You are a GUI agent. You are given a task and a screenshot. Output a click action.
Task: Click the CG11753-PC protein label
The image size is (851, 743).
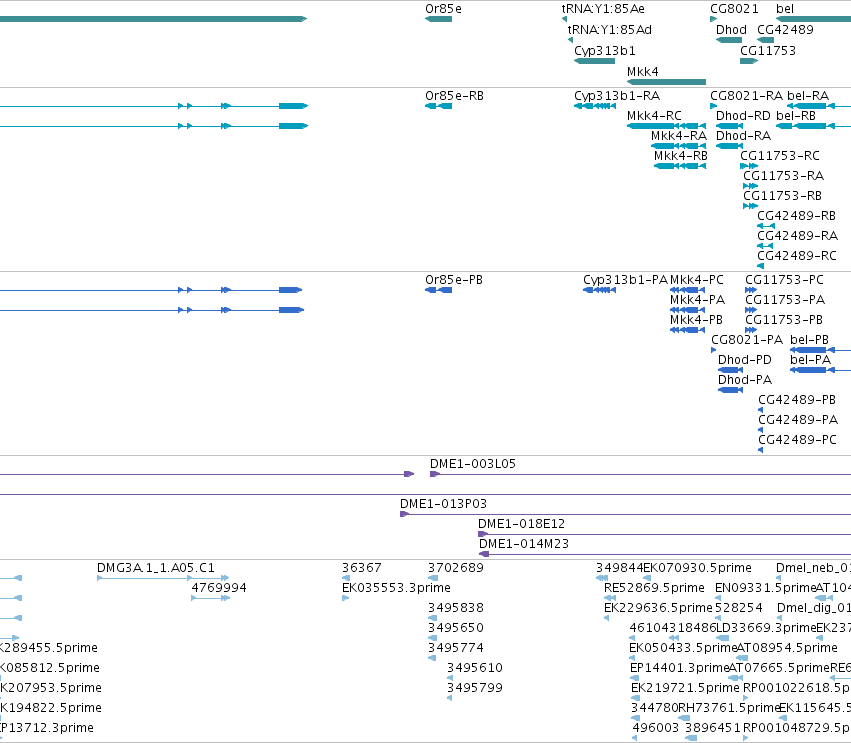click(x=784, y=280)
